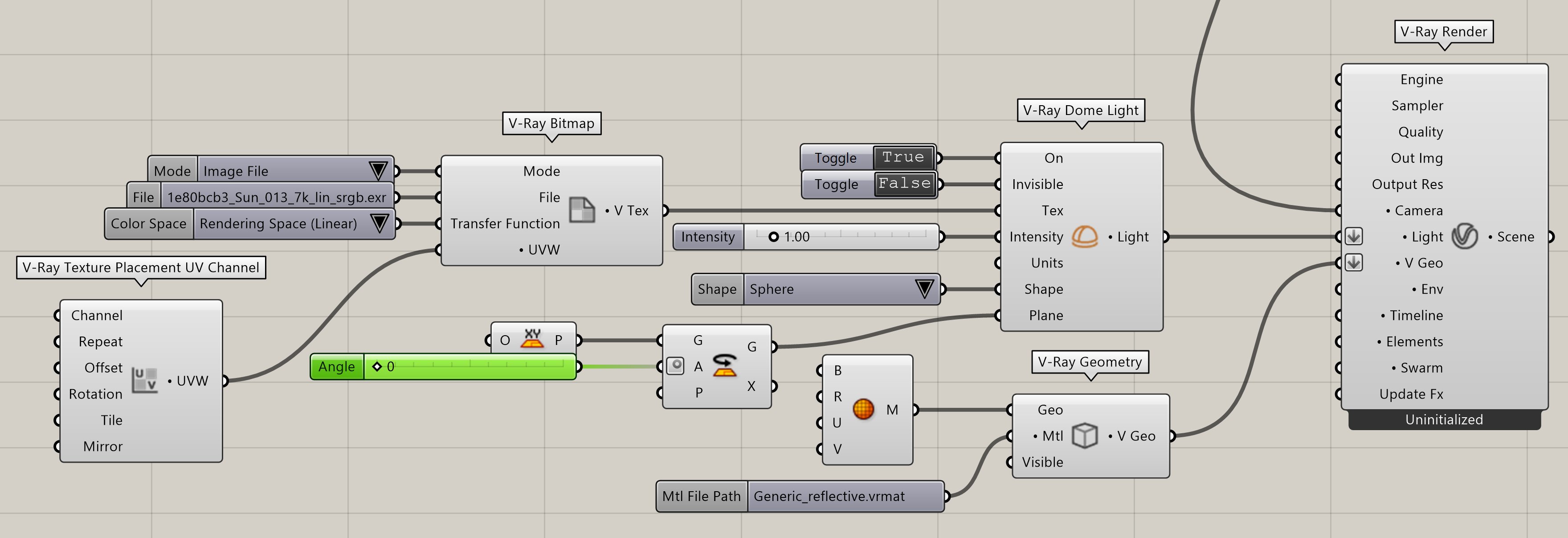Click the V-Ray Bitmap file icon
This screenshot has width=1568, height=538.
click(x=582, y=210)
